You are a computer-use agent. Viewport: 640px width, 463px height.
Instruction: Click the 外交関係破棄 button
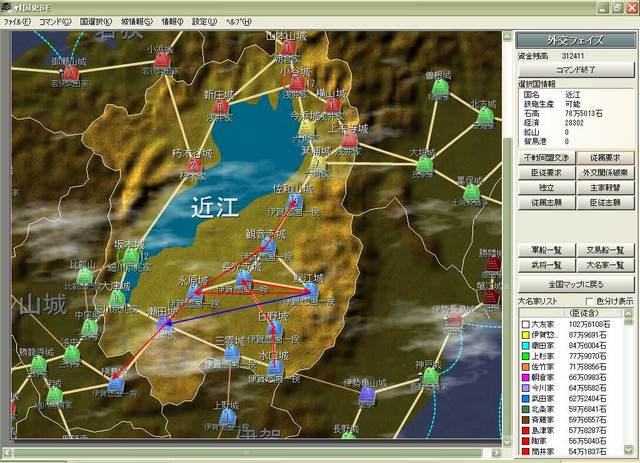click(605, 173)
